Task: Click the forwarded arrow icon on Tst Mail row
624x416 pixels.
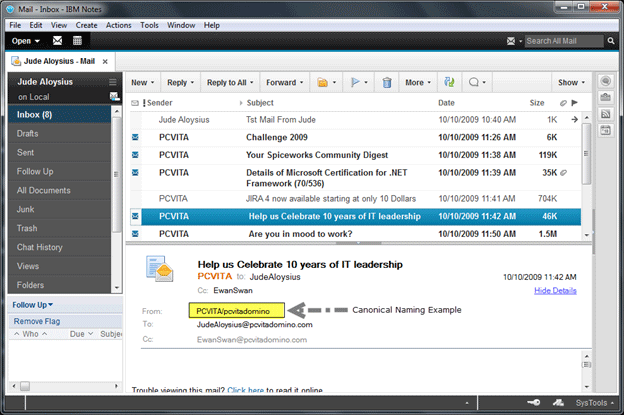Action: click(x=574, y=119)
